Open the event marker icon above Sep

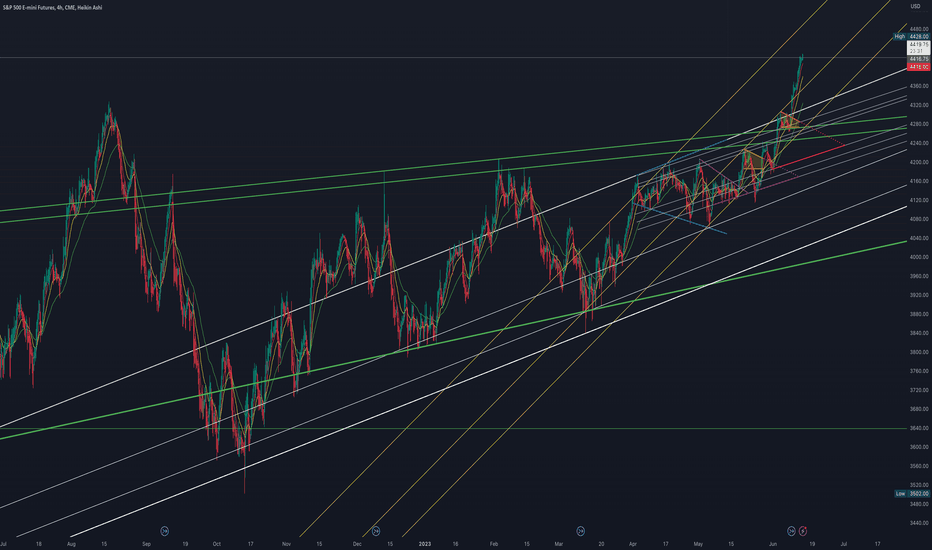(x=165, y=531)
